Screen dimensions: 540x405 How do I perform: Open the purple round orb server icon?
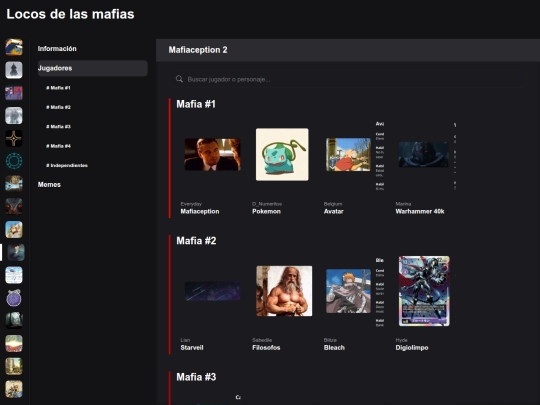tap(14, 298)
